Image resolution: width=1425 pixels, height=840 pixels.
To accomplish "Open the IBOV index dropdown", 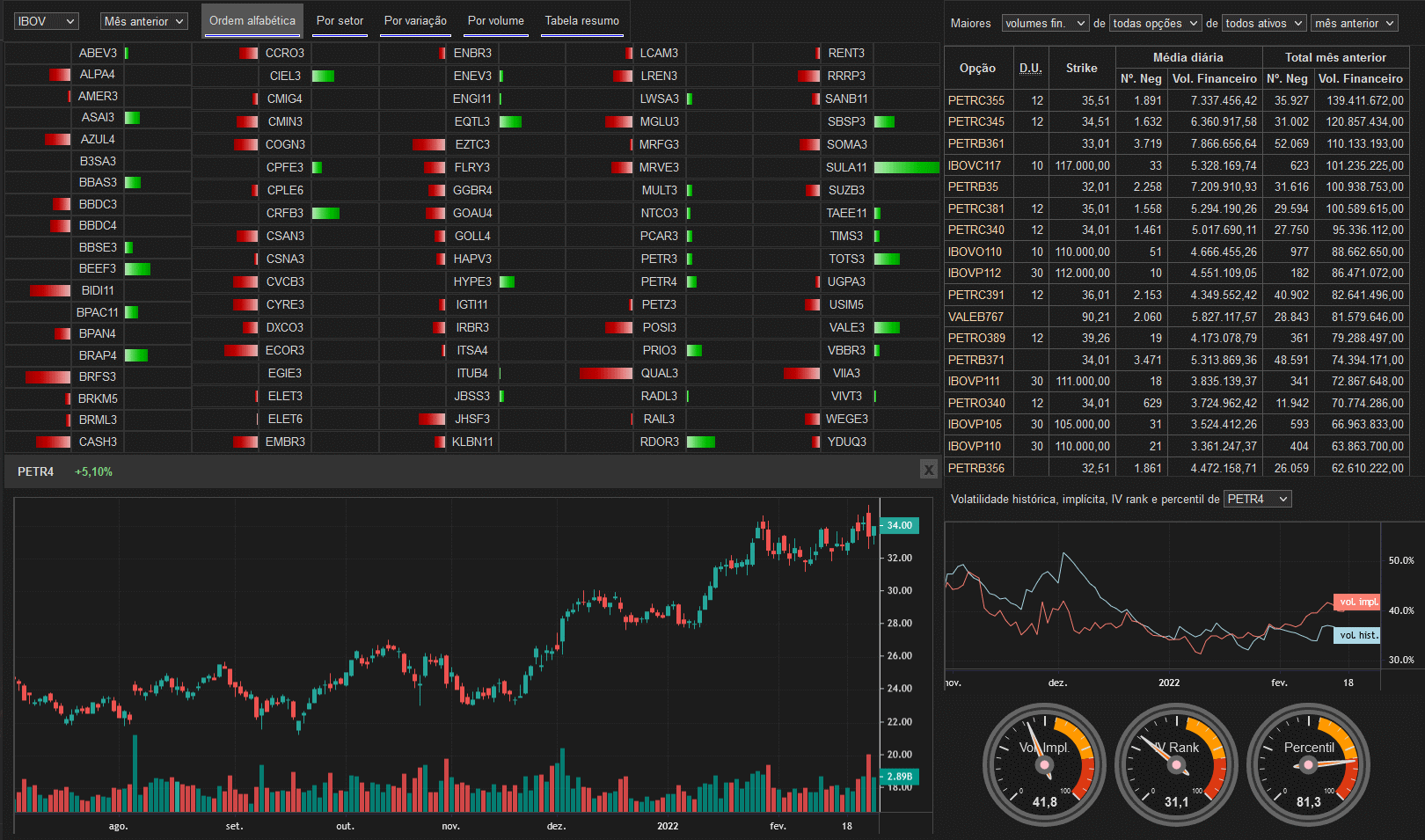I will click(47, 21).
